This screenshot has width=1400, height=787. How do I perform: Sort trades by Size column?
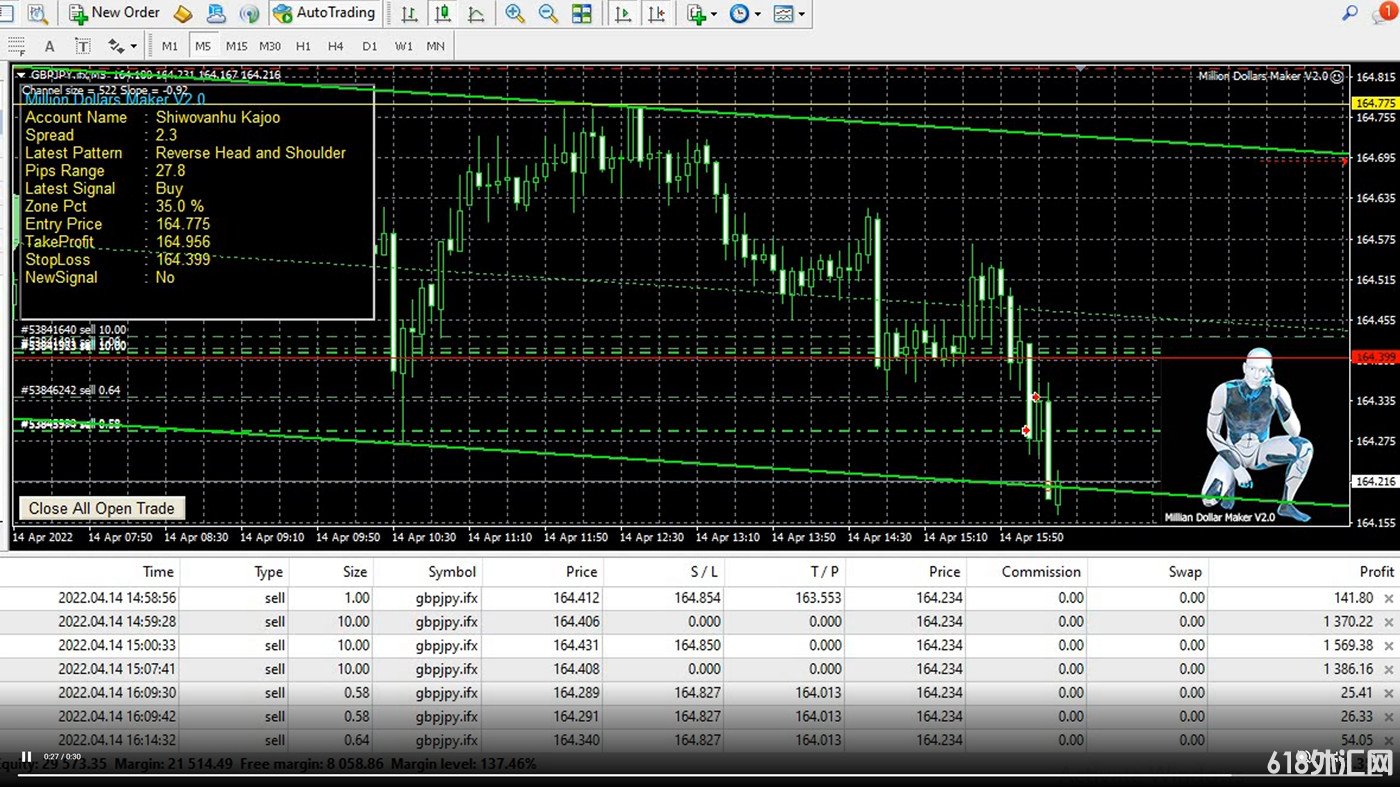pos(355,572)
